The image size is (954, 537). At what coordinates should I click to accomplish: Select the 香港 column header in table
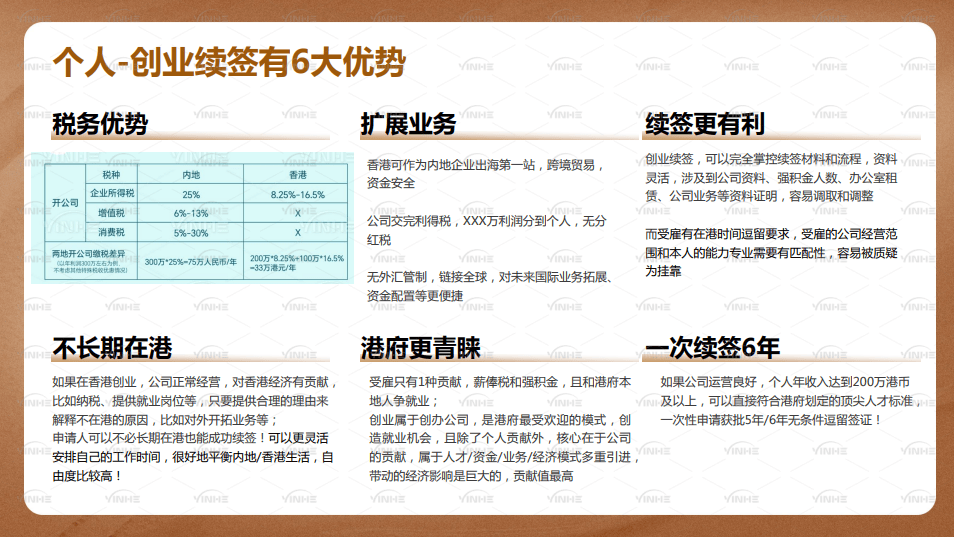298,174
